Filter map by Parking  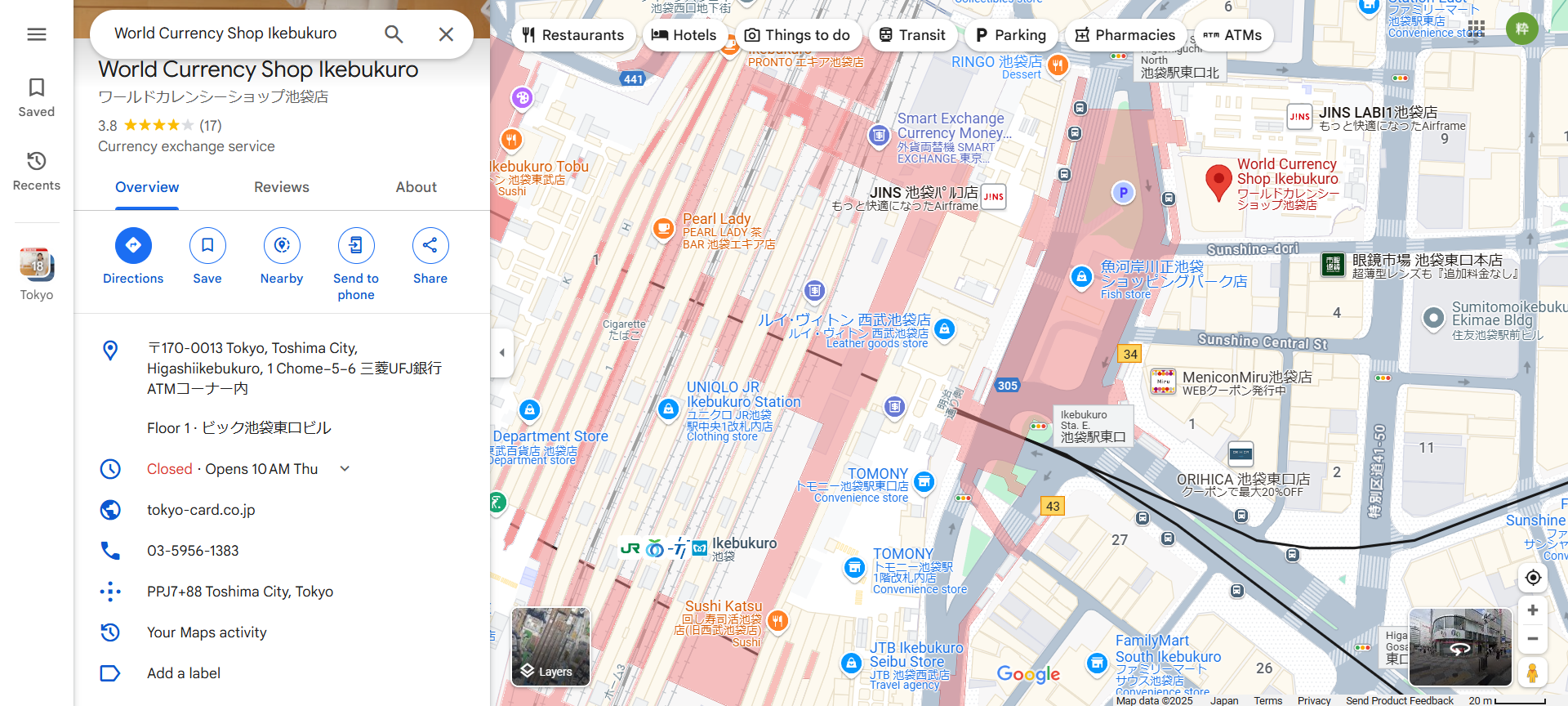point(1011,35)
